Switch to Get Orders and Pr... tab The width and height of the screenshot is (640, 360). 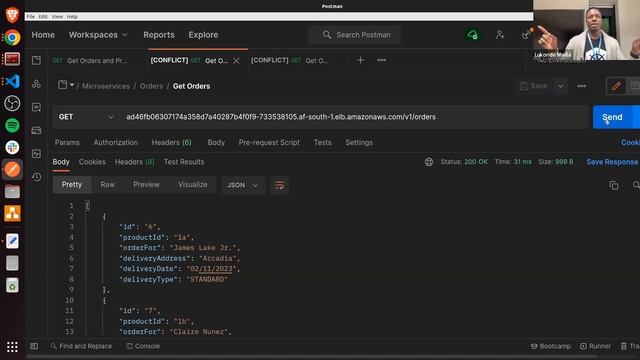(x=91, y=61)
